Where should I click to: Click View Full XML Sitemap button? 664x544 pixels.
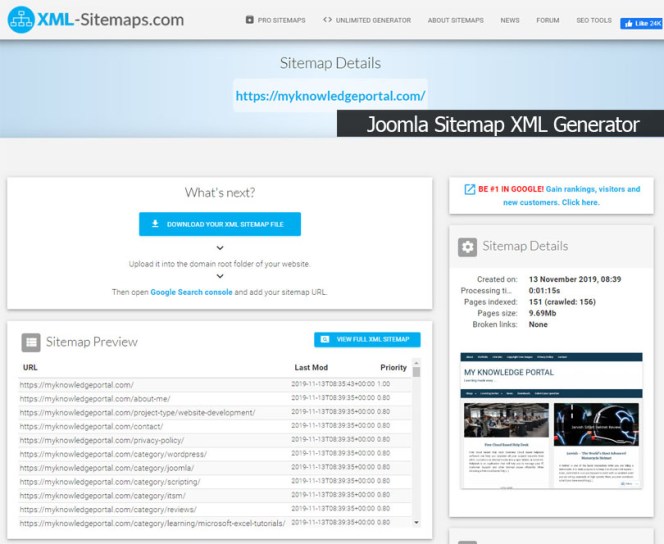point(367,340)
